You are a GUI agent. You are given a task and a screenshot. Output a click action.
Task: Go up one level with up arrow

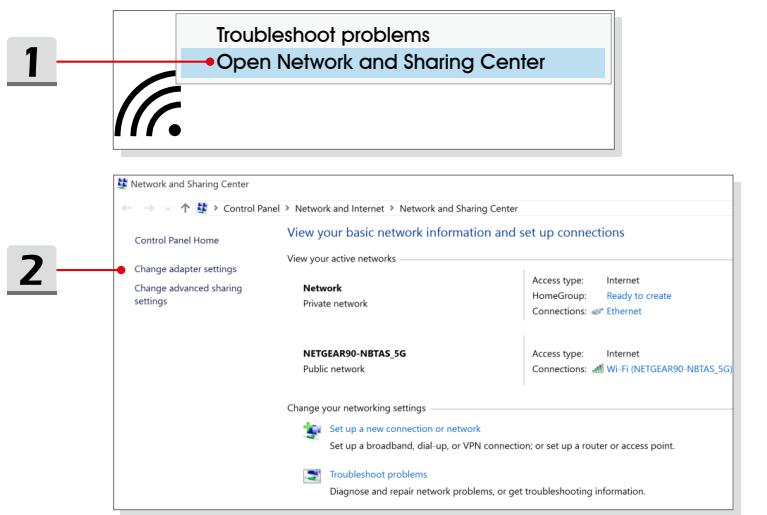pyautogui.click(x=185, y=208)
